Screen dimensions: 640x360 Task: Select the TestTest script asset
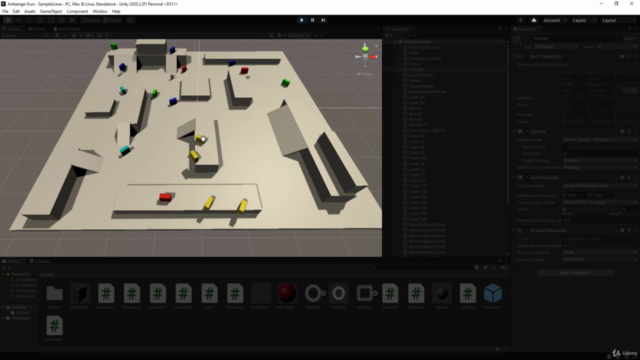pyautogui.click(x=468, y=293)
